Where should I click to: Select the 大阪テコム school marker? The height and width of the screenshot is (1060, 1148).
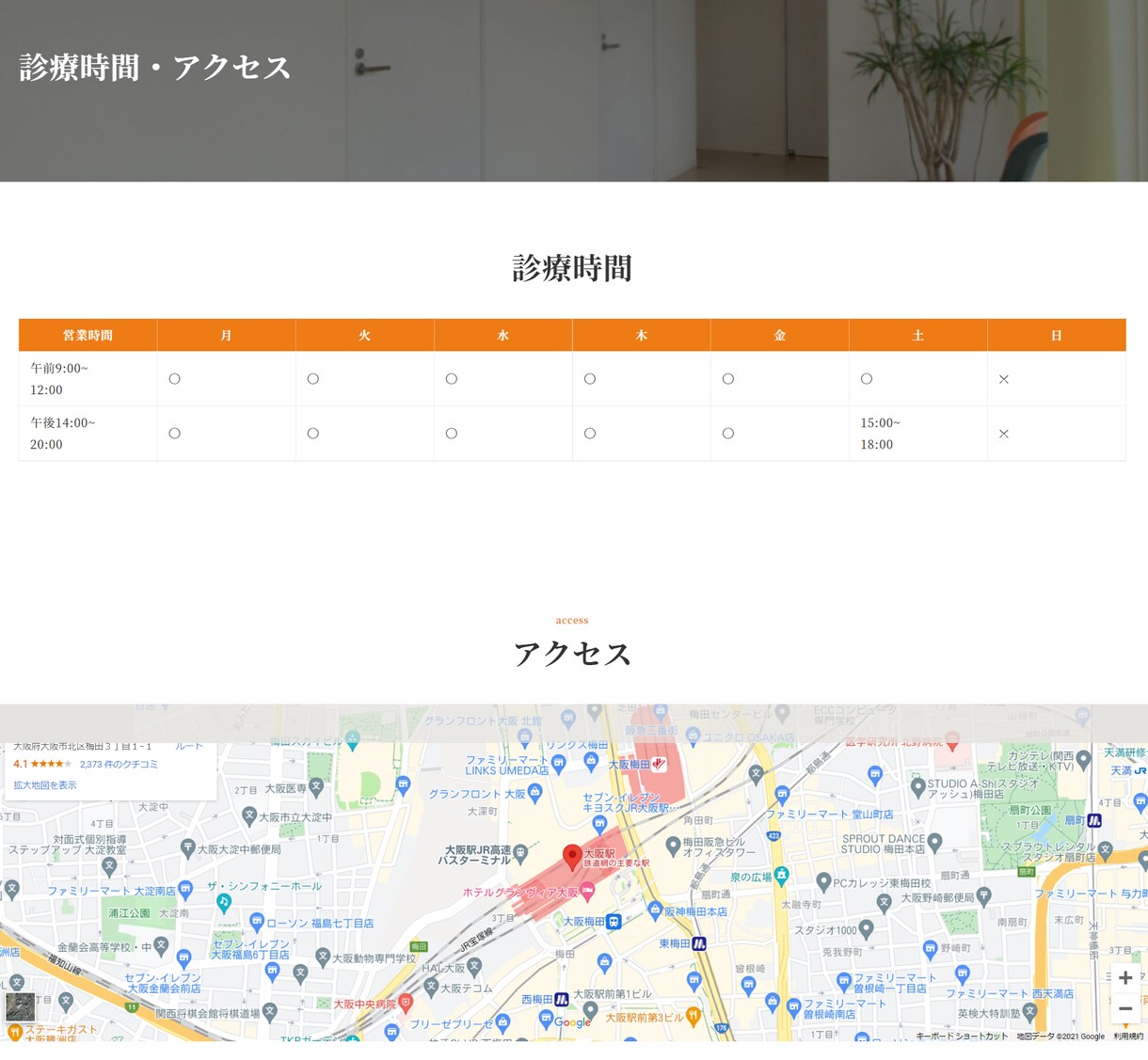[x=431, y=987]
